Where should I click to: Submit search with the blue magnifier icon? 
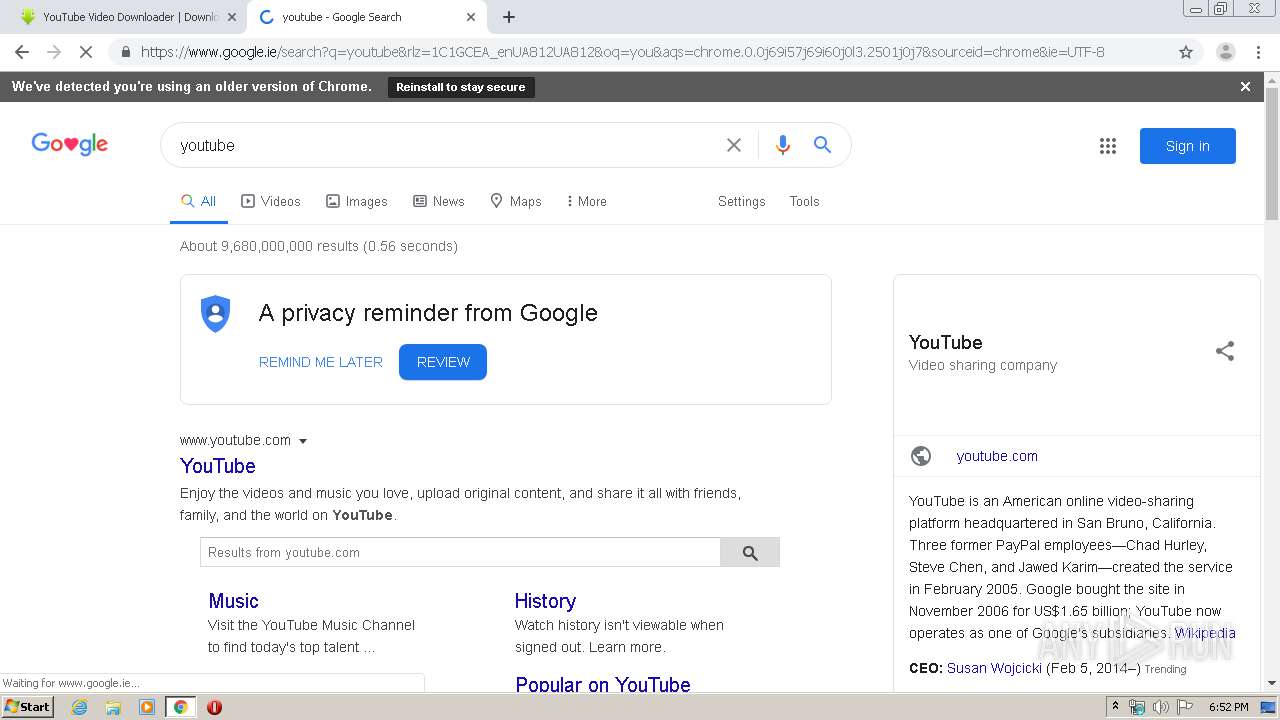(x=822, y=145)
